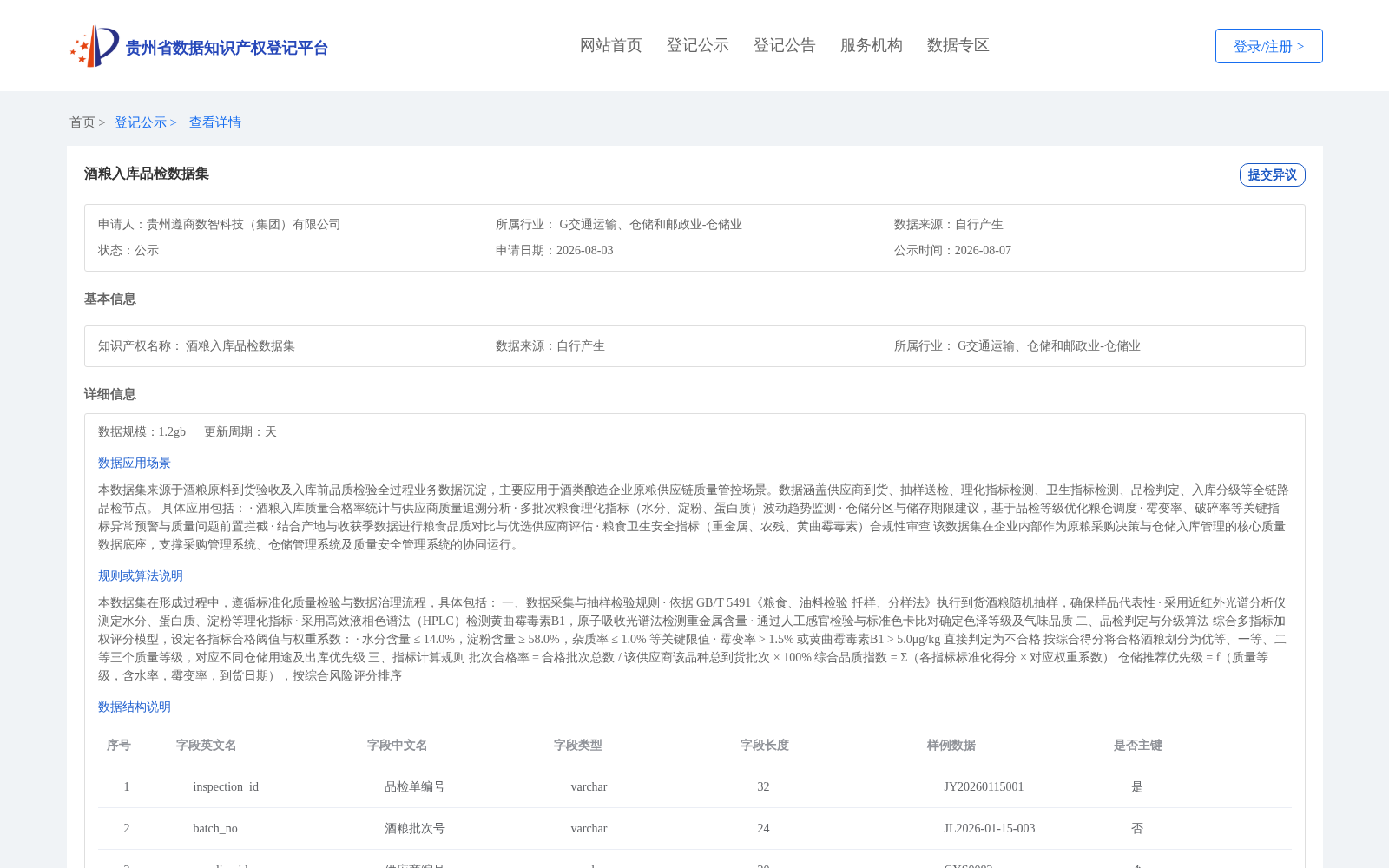Click the 公示时间：2026-08-07 text
Image resolution: width=1389 pixels, height=868 pixels.
tap(952, 250)
